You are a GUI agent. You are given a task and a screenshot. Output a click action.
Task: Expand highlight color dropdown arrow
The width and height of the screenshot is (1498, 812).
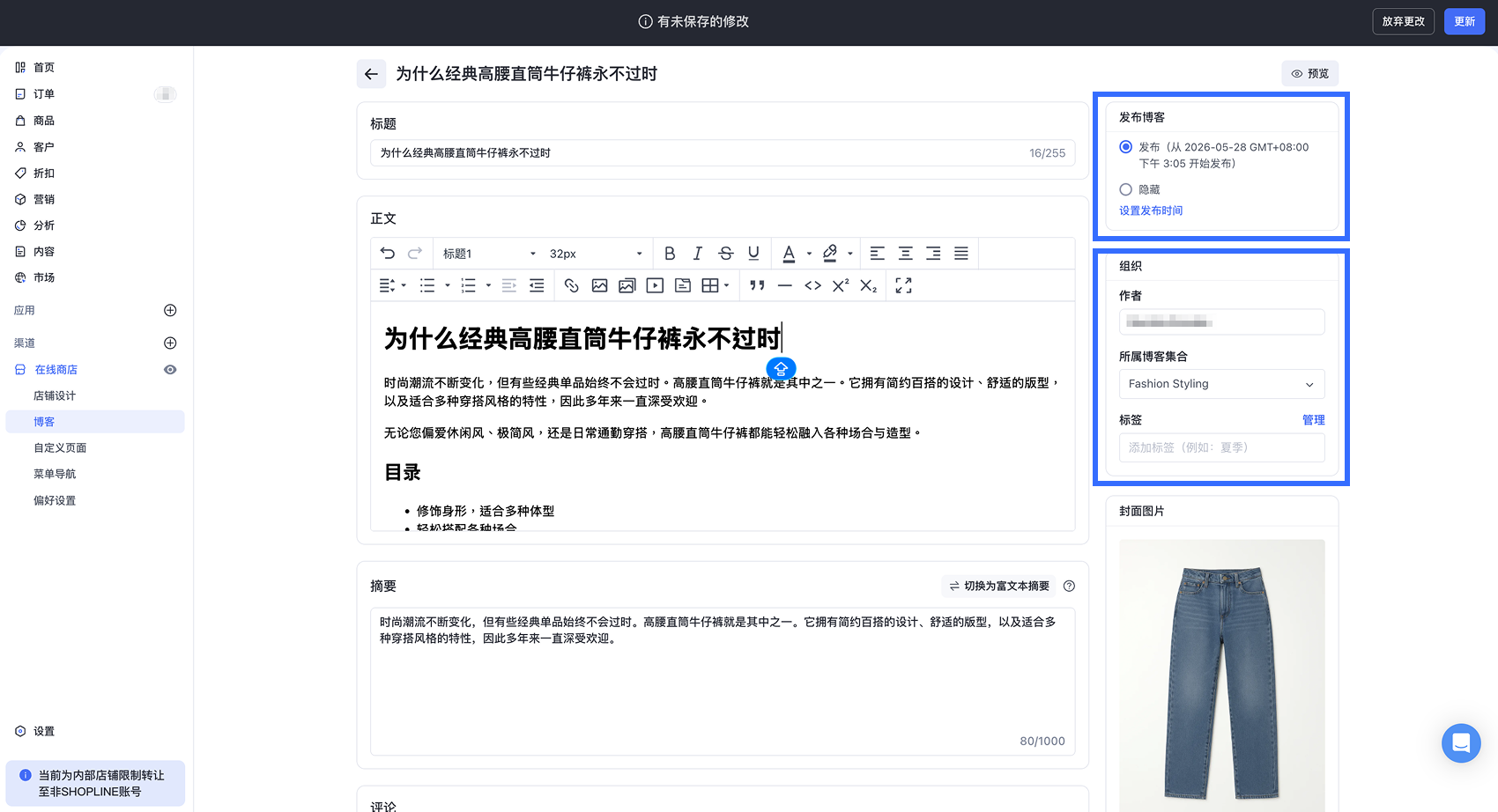850,254
